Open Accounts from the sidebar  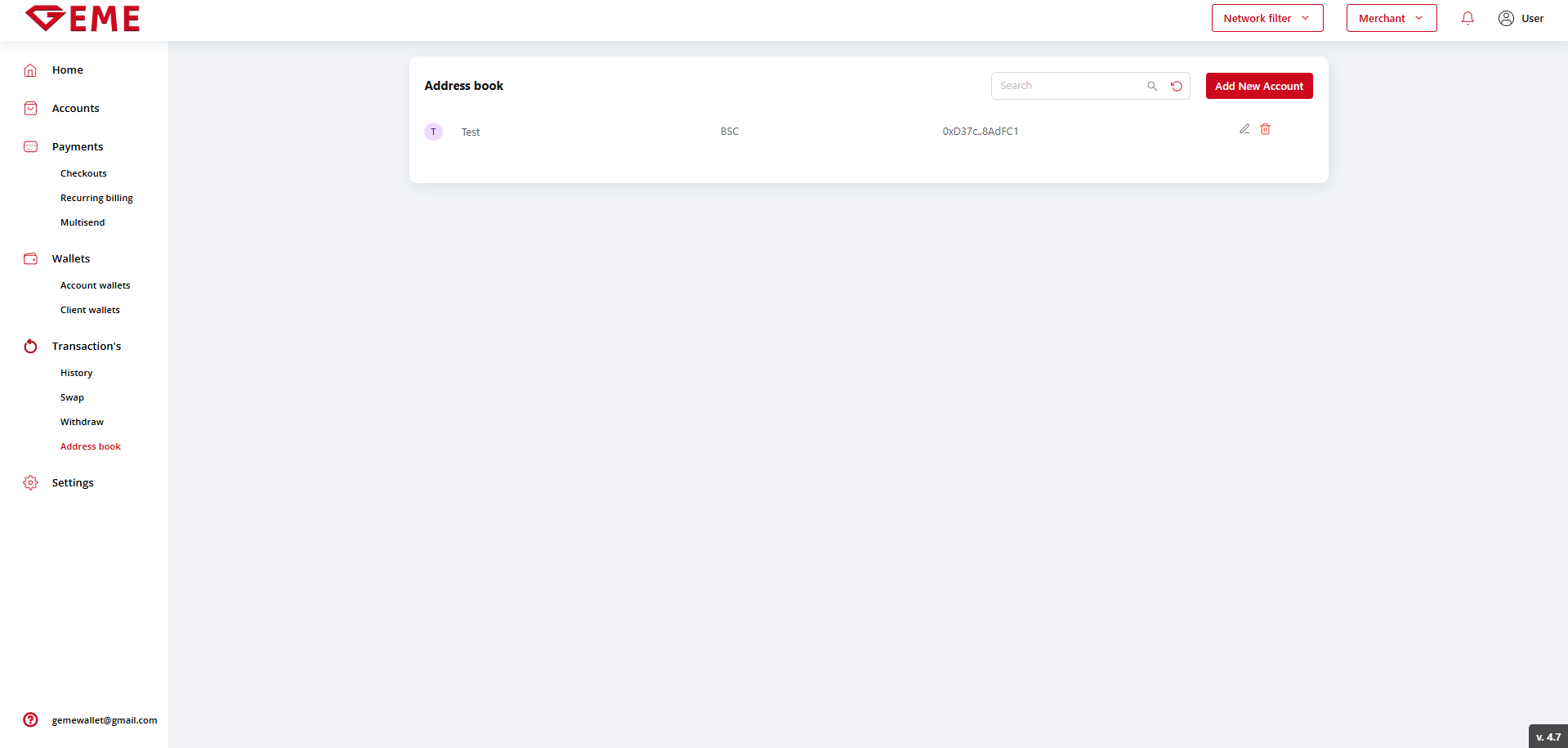[75, 108]
